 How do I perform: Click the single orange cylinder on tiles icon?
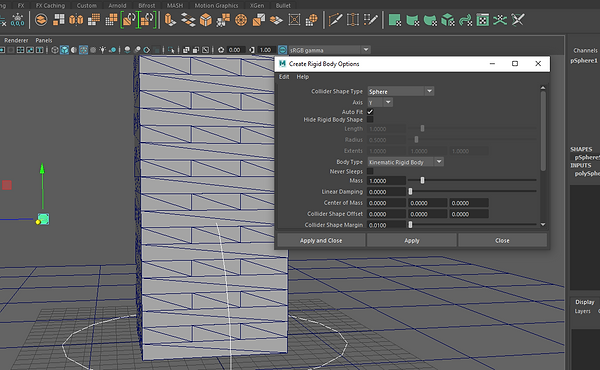(x=170, y=20)
